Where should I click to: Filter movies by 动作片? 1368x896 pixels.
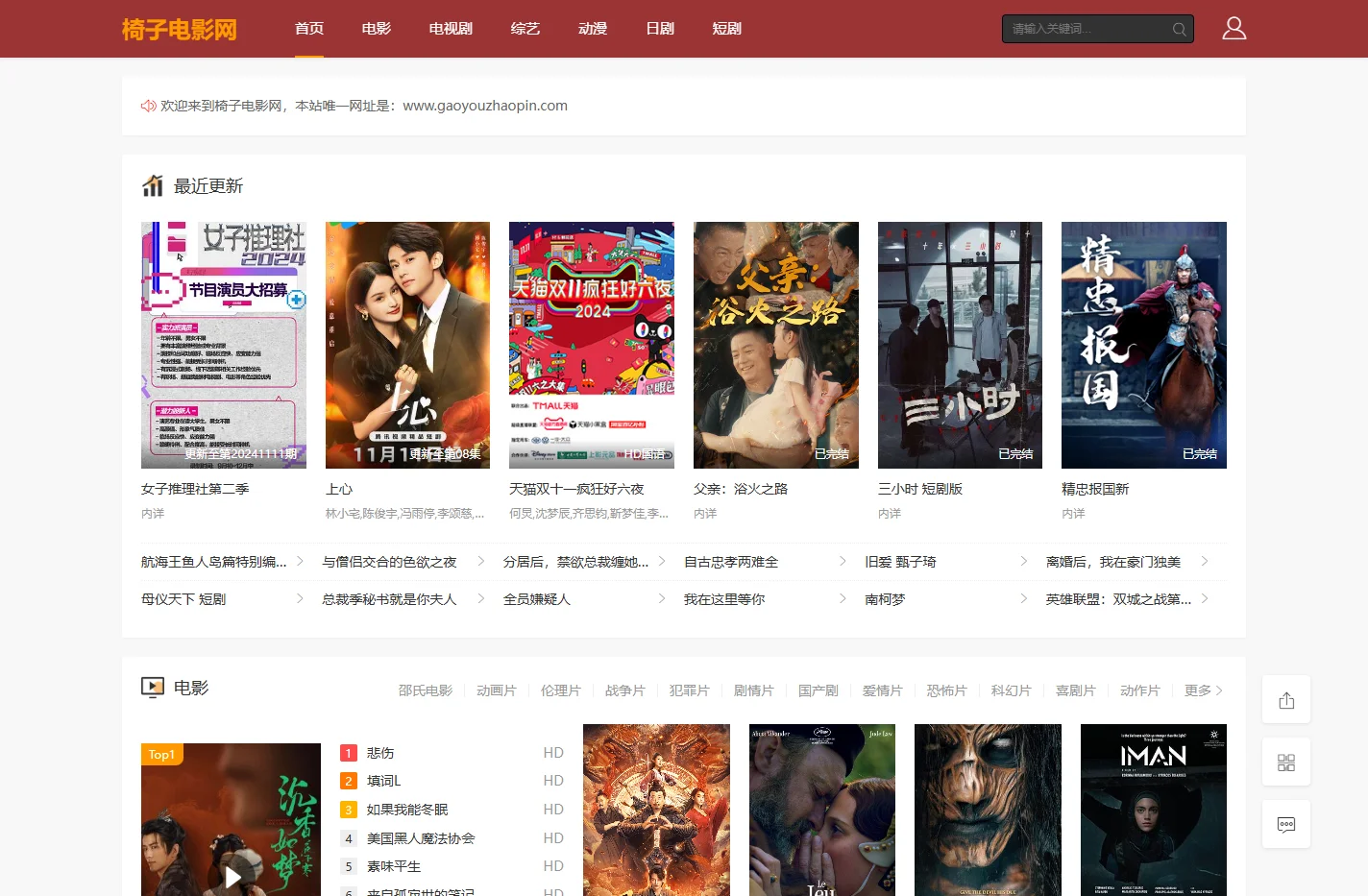pos(1140,690)
